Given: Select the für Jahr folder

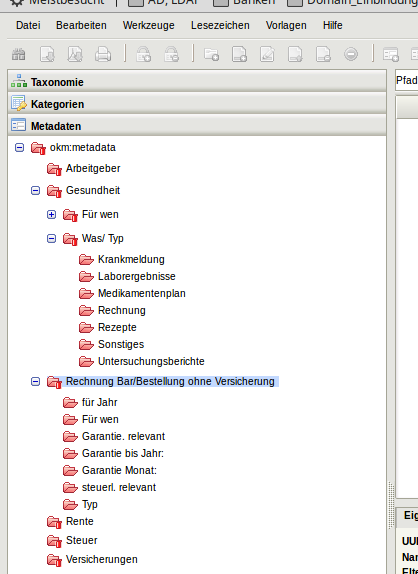Looking at the screenshot, I should (x=100, y=402).
